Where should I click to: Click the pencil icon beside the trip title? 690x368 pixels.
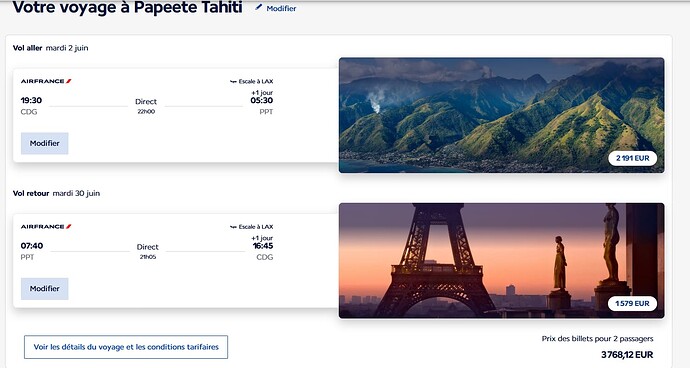[x=259, y=7]
